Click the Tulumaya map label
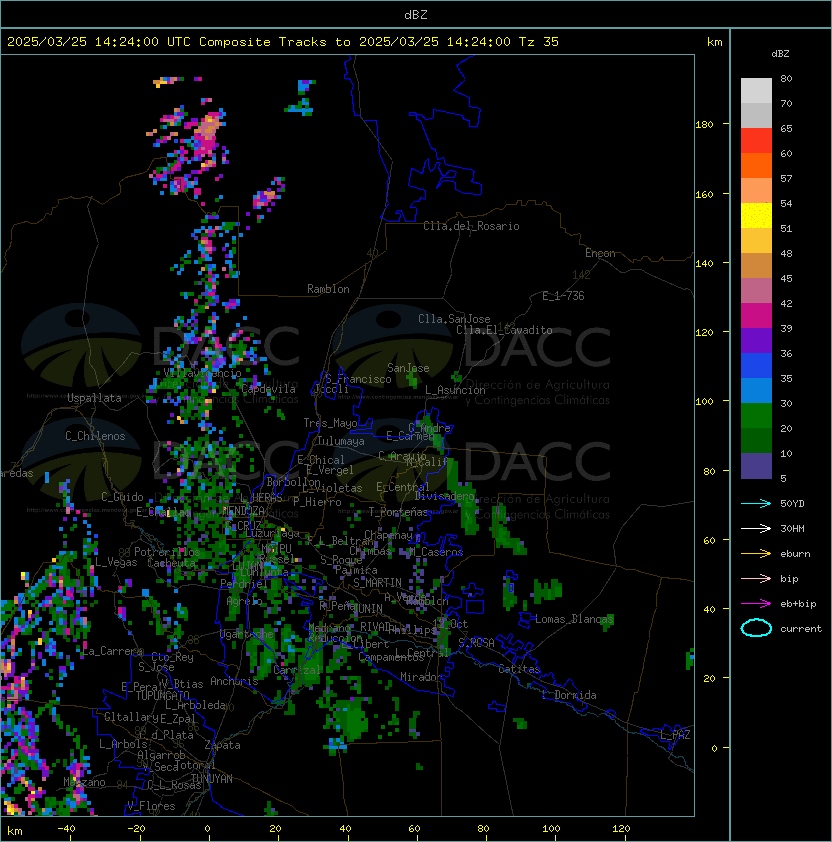Screen dimensions: 832x842 341,441
